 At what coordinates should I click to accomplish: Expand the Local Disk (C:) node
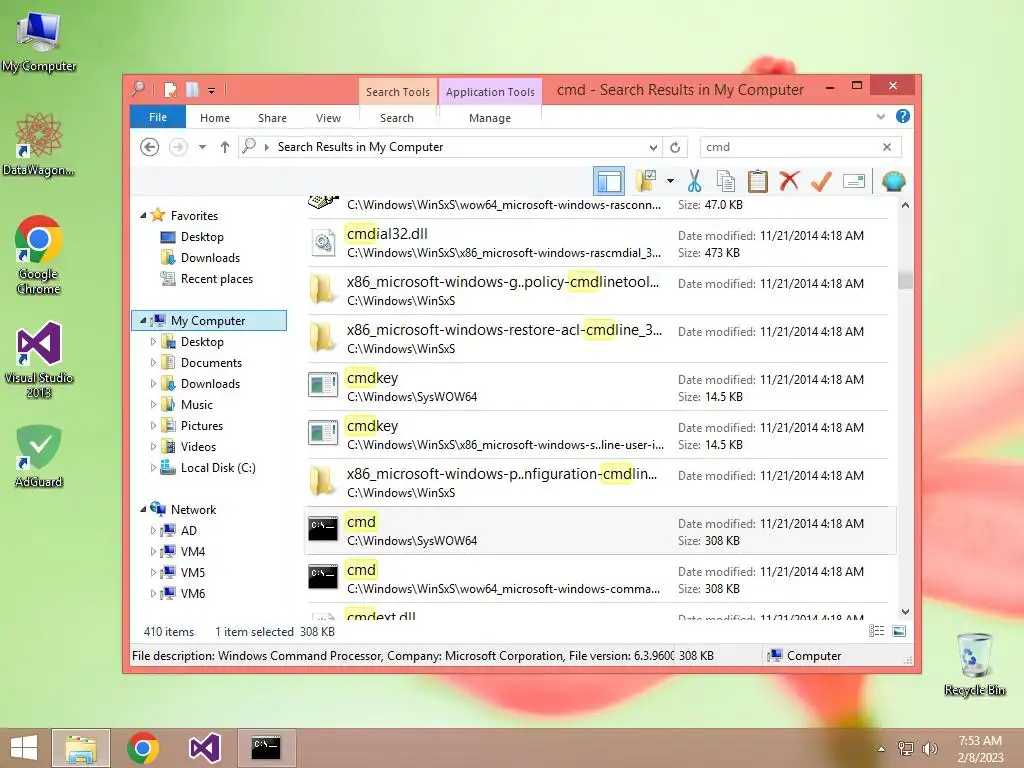(x=153, y=468)
